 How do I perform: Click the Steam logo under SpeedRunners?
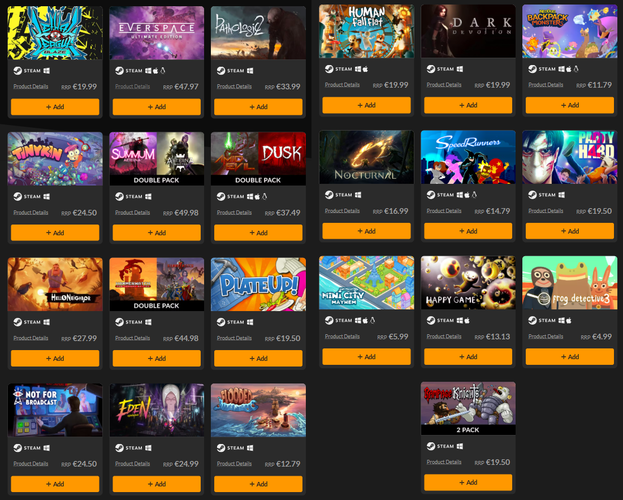click(431, 195)
